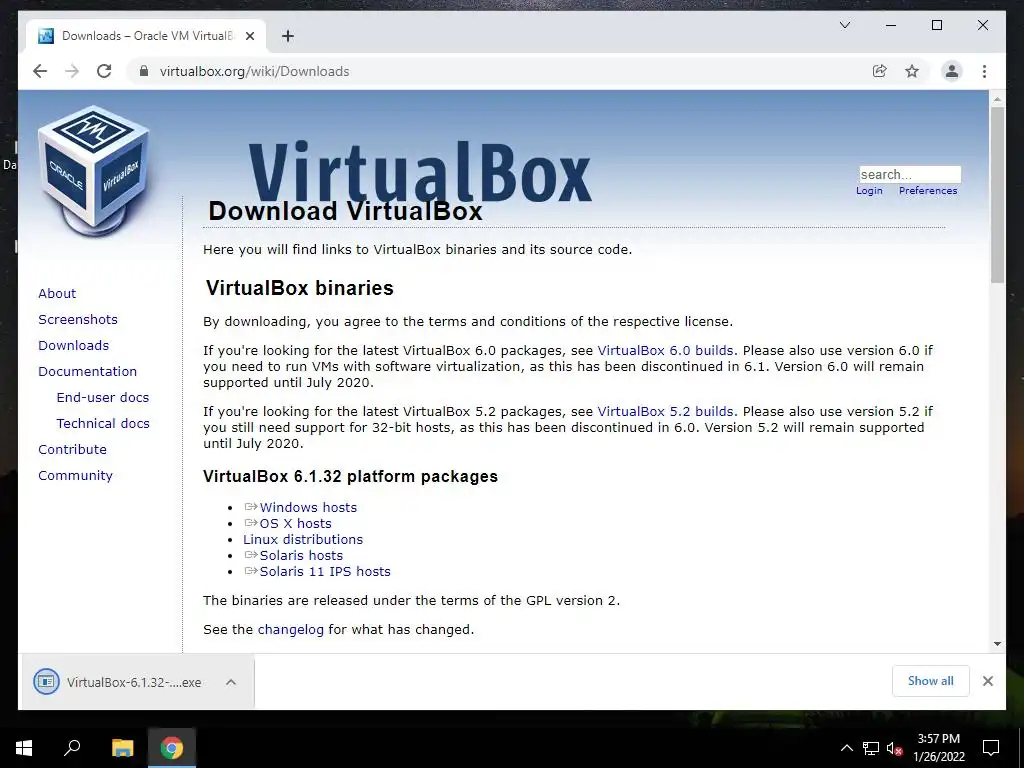The width and height of the screenshot is (1024, 768).
Task: Open the Screenshots sidebar link
Action: coord(78,319)
